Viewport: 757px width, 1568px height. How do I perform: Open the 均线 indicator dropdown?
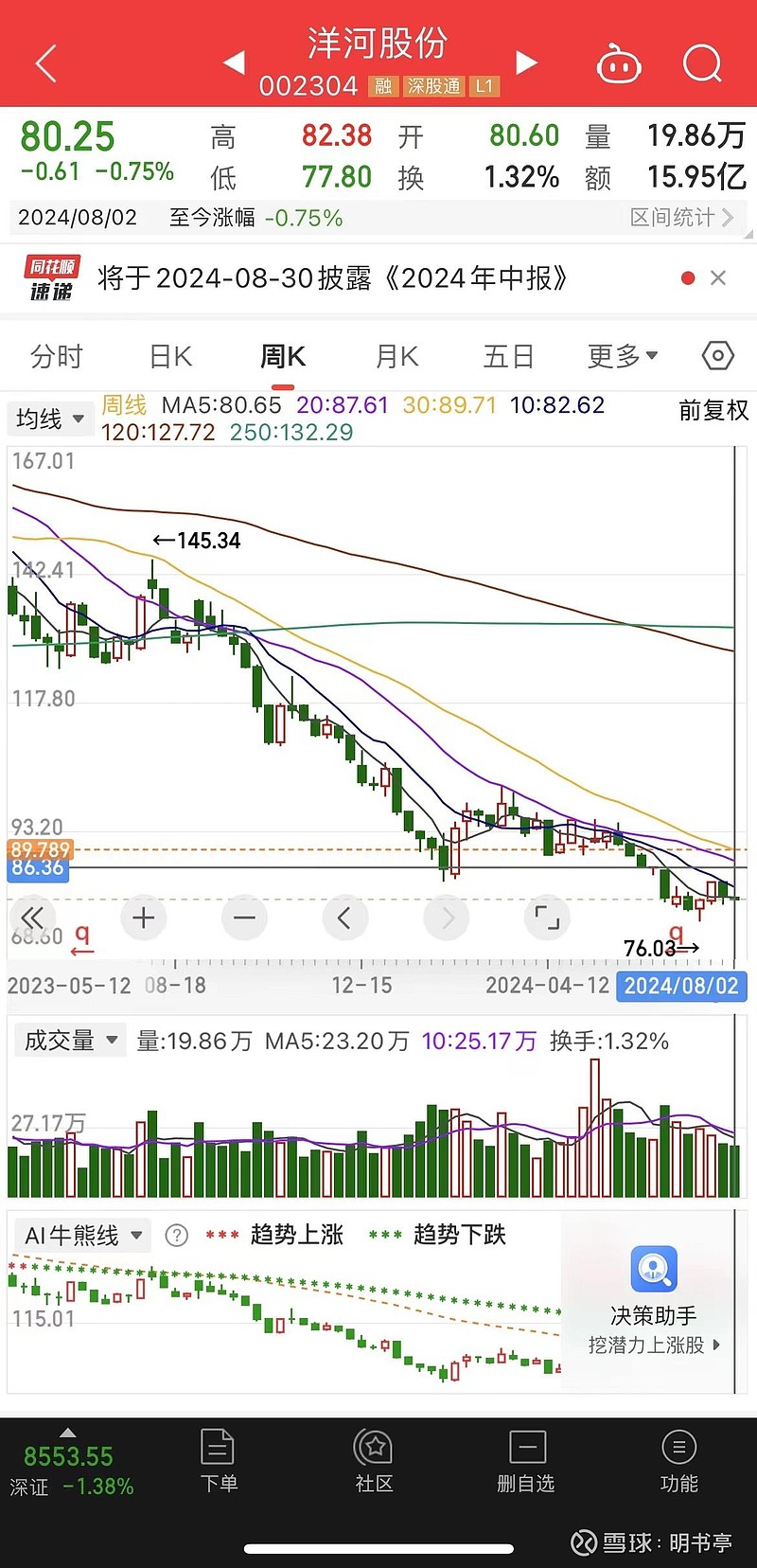(x=51, y=419)
